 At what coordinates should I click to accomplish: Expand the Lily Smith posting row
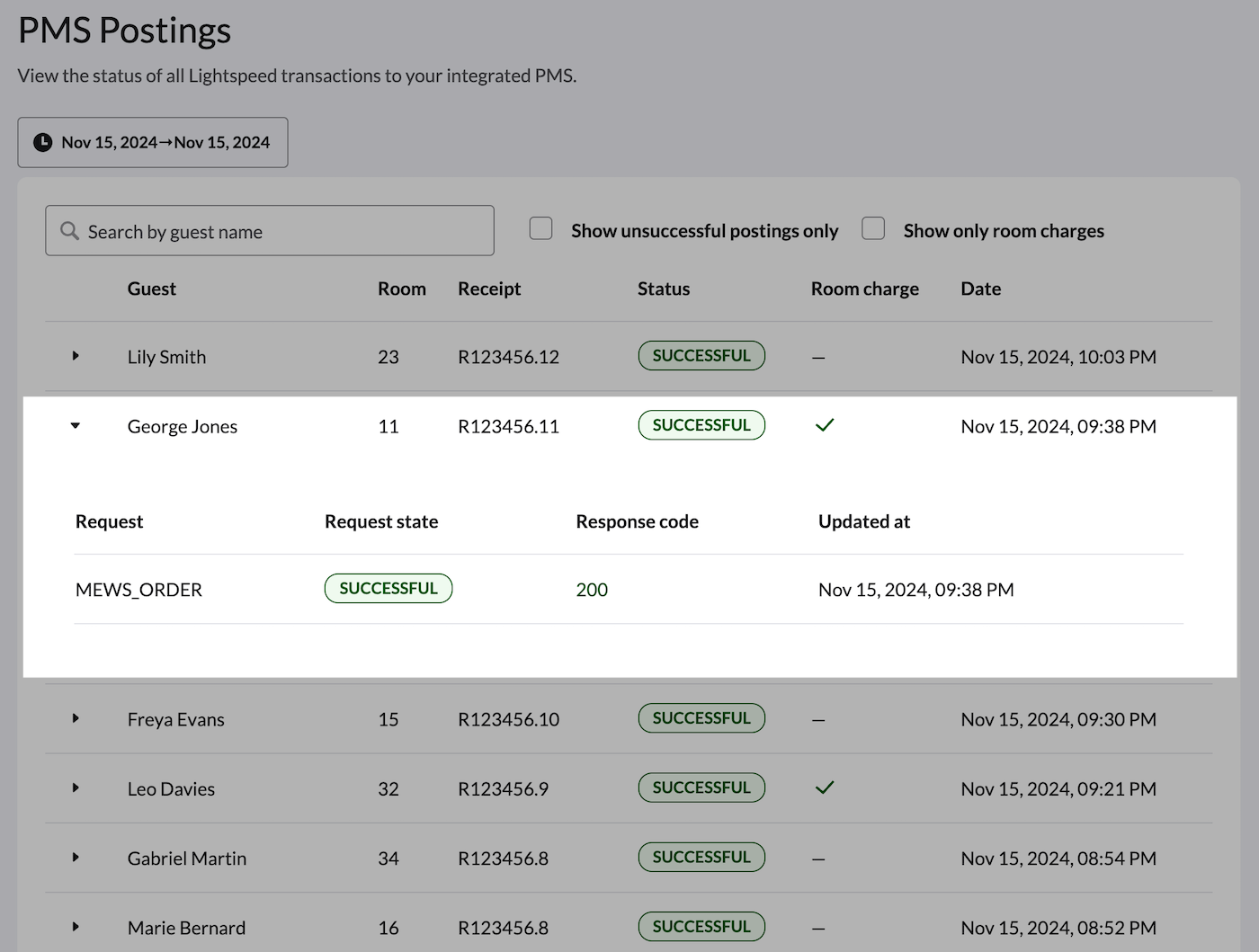[x=76, y=356]
